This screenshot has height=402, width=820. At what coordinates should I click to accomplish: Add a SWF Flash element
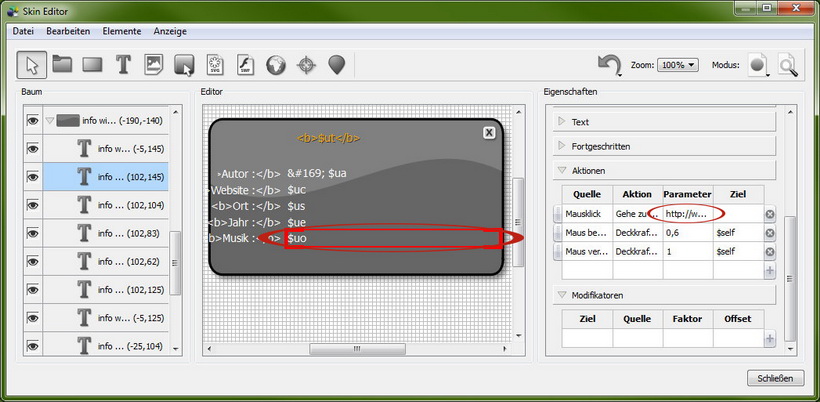click(245, 65)
